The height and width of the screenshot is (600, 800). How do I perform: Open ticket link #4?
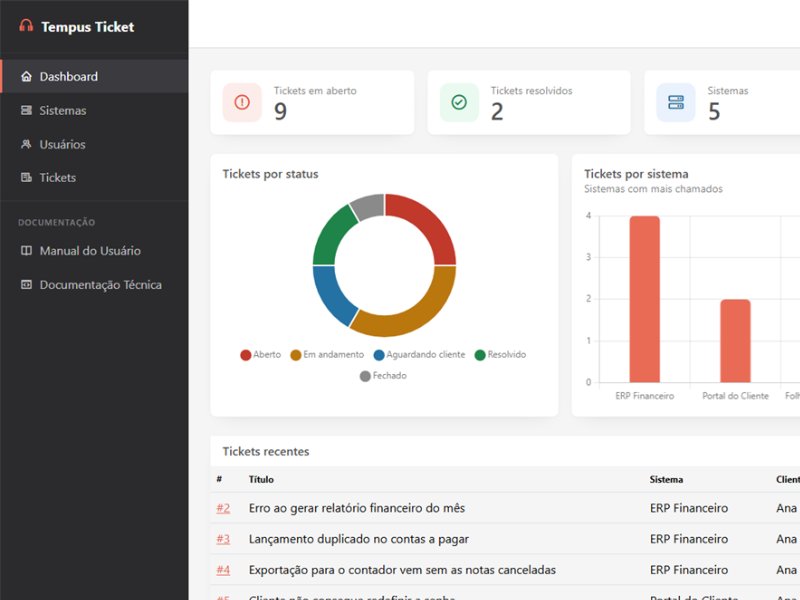223,570
